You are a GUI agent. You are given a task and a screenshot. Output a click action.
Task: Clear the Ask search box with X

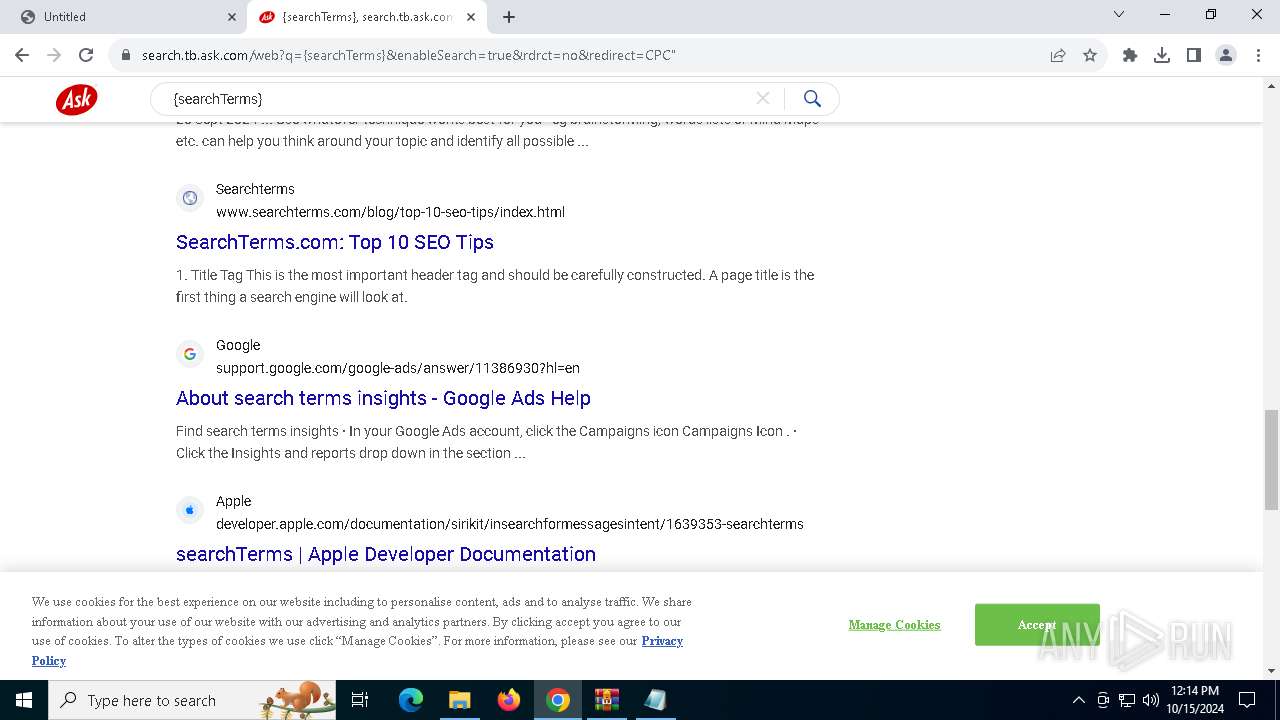(x=763, y=98)
